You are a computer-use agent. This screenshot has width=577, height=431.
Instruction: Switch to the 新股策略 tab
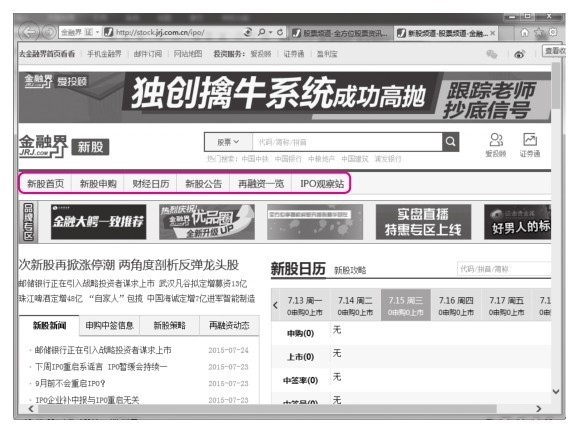coord(169,325)
